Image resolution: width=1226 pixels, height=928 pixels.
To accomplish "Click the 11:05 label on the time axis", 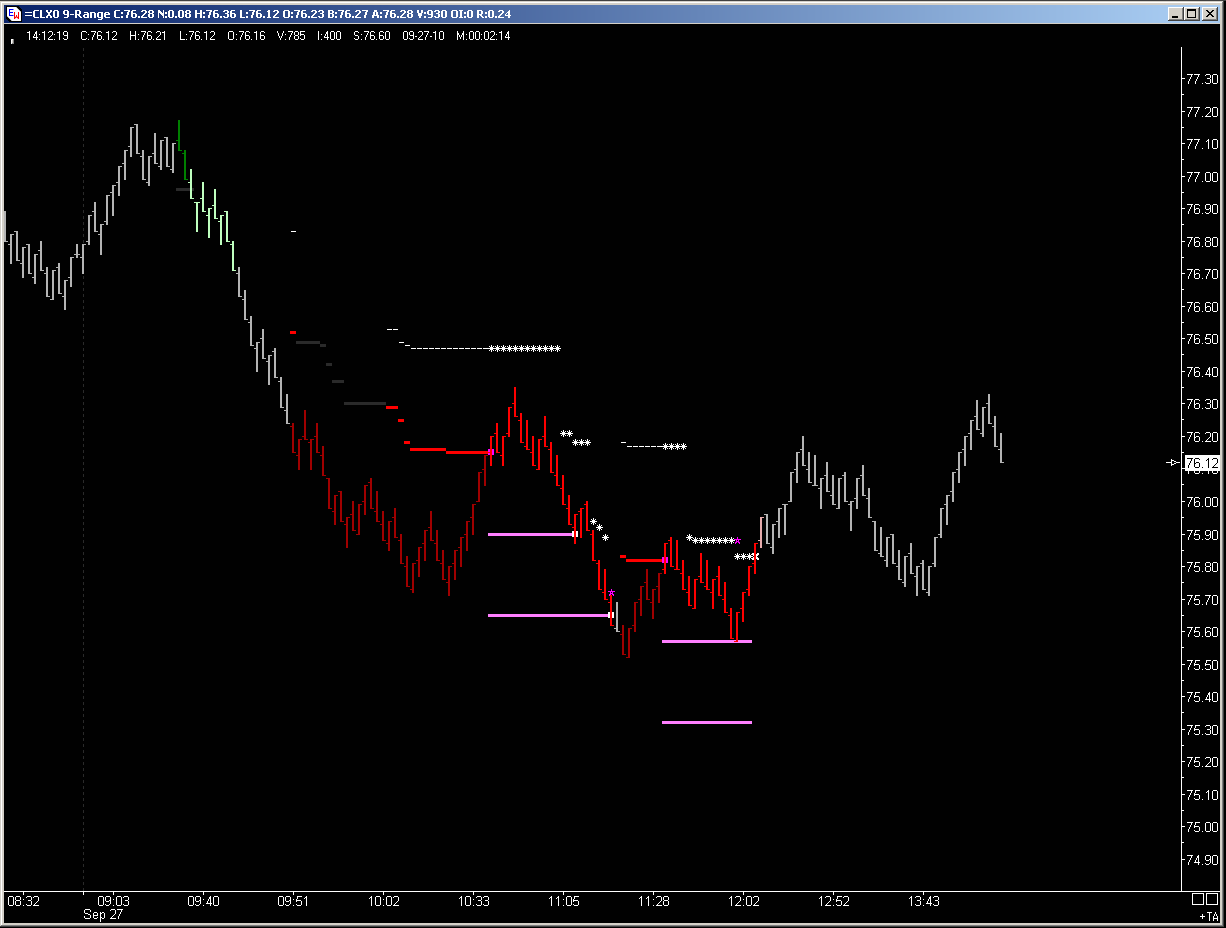I will point(564,902).
